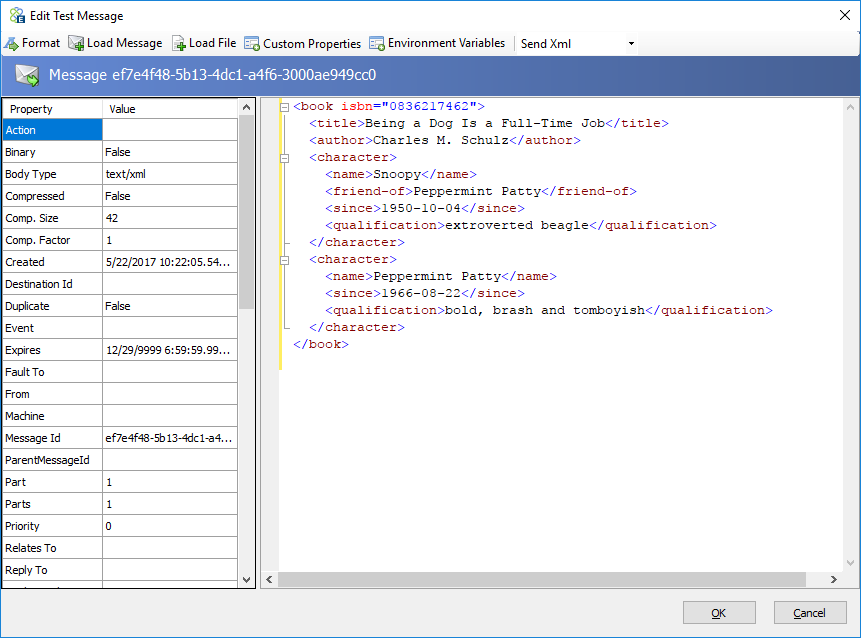Click the Destination Id value field

click(x=170, y=284)
